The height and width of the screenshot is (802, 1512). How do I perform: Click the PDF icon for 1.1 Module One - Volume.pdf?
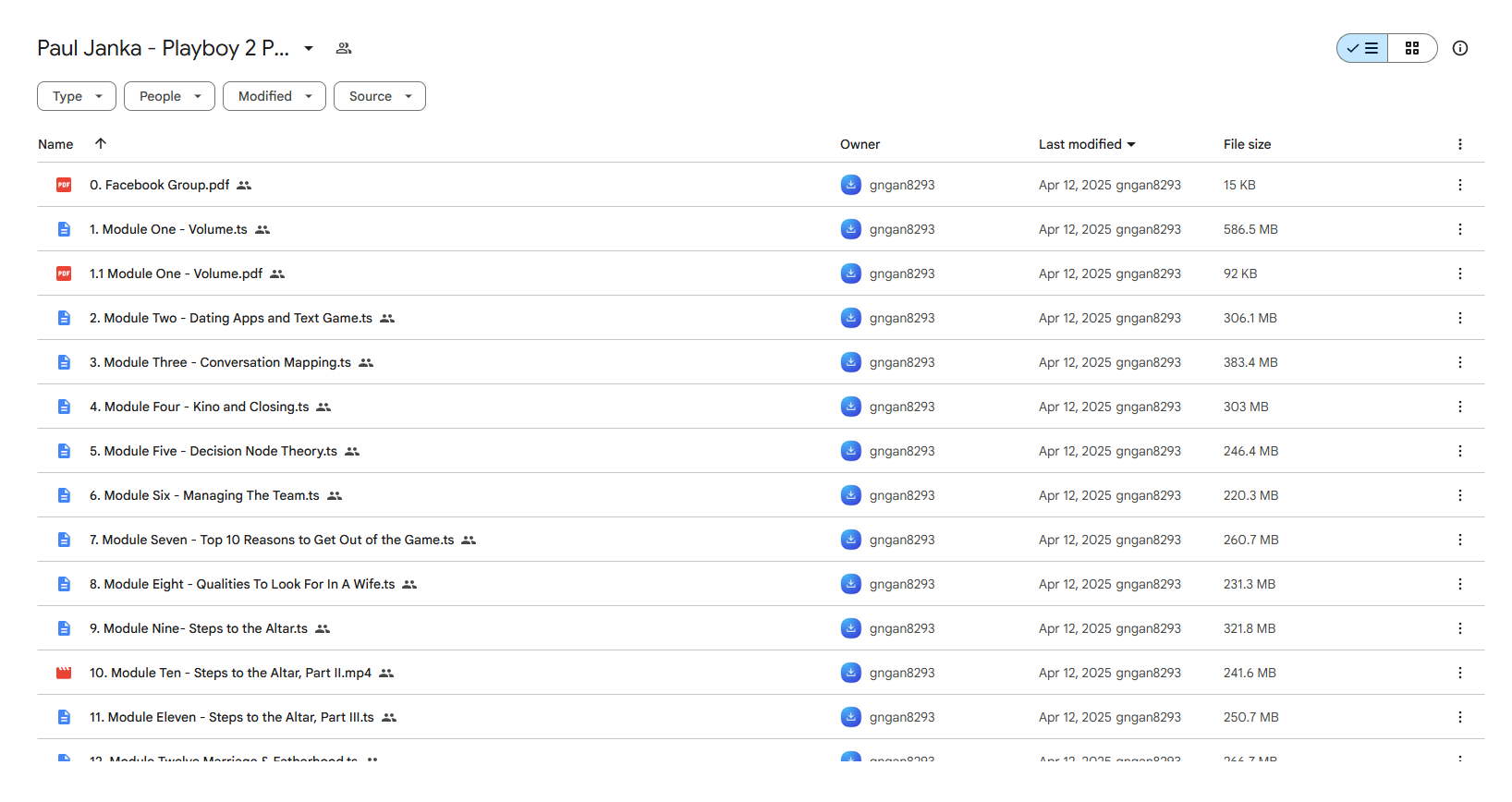pos(64,273)
